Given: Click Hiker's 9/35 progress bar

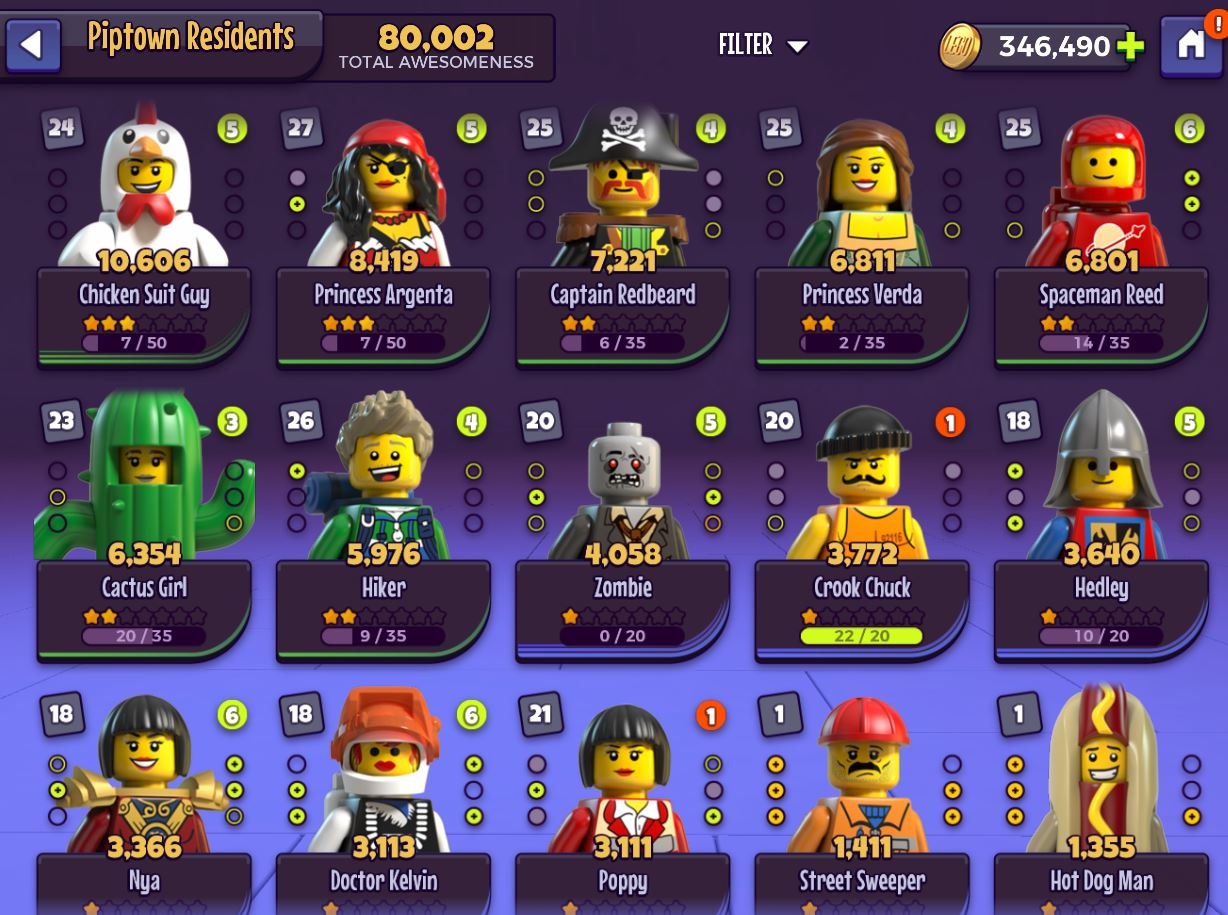Looking at the screenshot, I should click(x=383, y=637).
